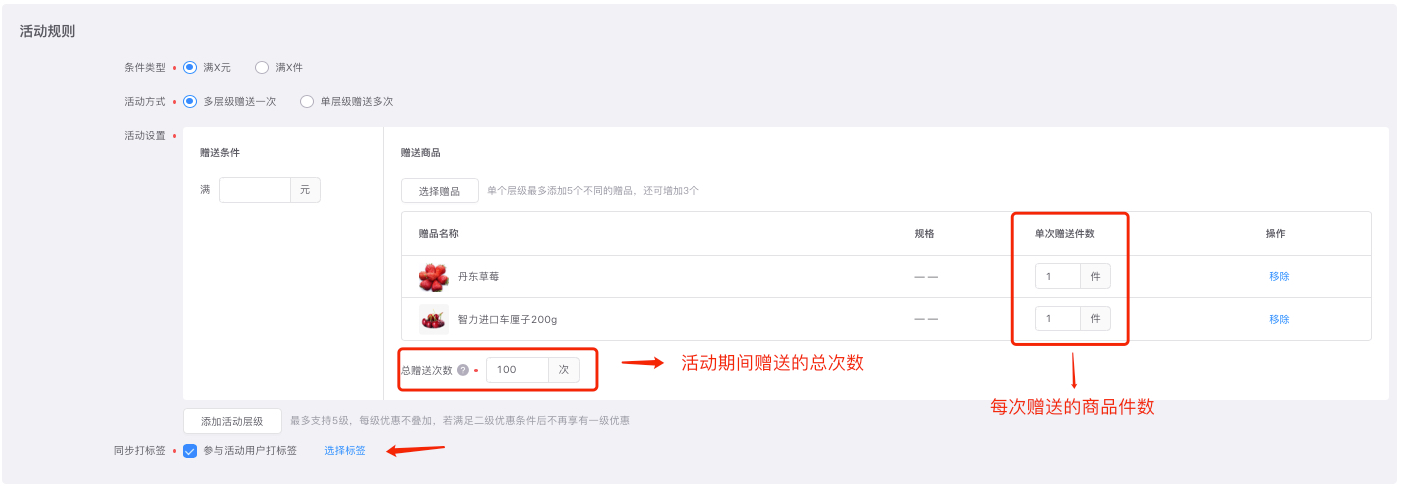Focus the 总赠送次数 input field
This screenshot has height=487, width=1402.
click(x=518, y=370)
